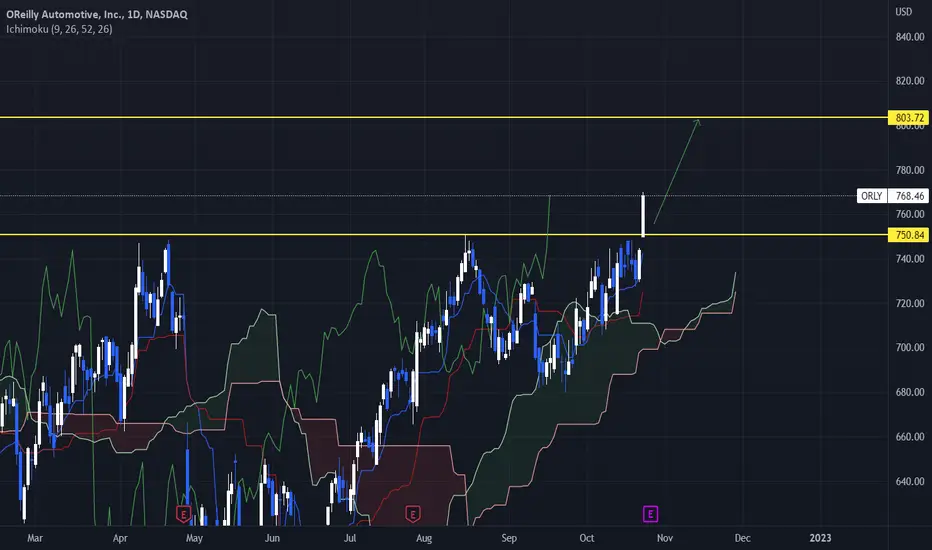Click the 660.00 price axis value
The width and height of the screenshot is (932, 550).
point(910,436)
